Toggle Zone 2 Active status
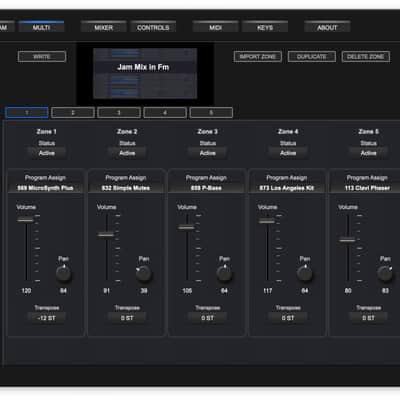This screenshot has width=400, height=400. [x=127, y=153]
